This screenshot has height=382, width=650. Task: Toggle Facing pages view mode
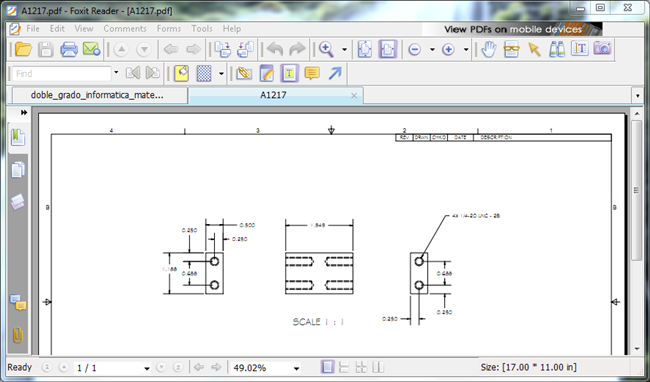378,367
